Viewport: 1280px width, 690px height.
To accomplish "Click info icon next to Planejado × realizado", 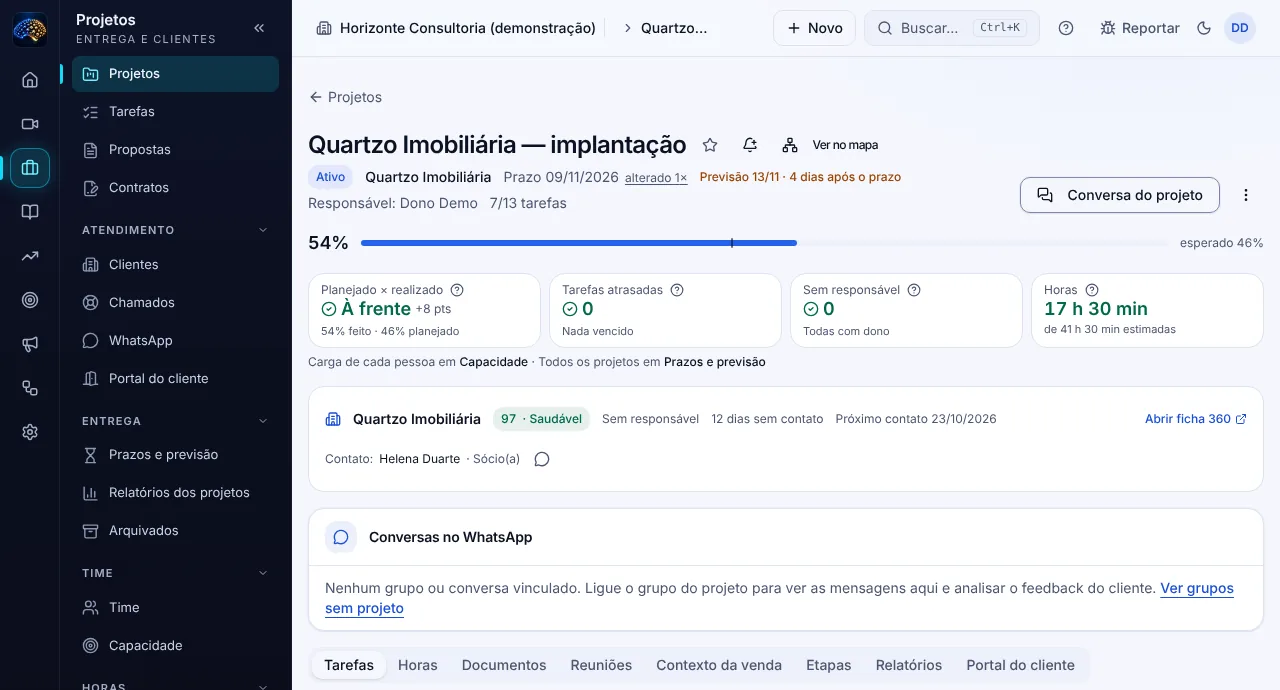I will (x=457, y=290).
